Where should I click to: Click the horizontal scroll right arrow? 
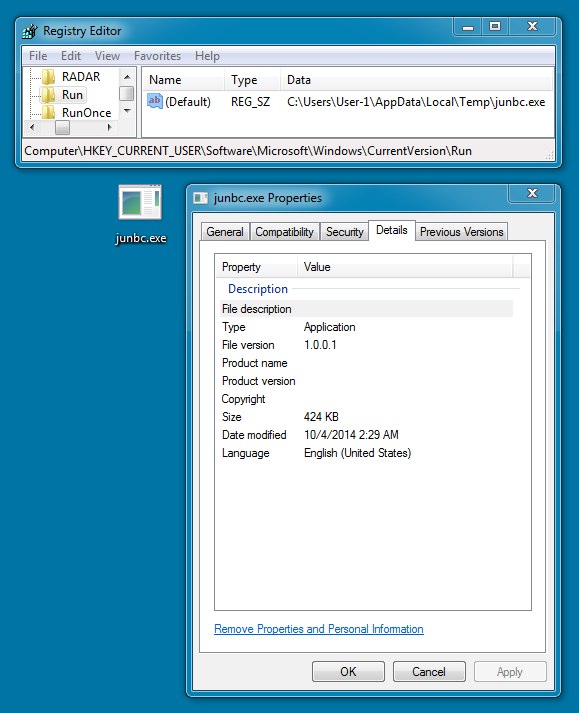[x=110, y=128]
